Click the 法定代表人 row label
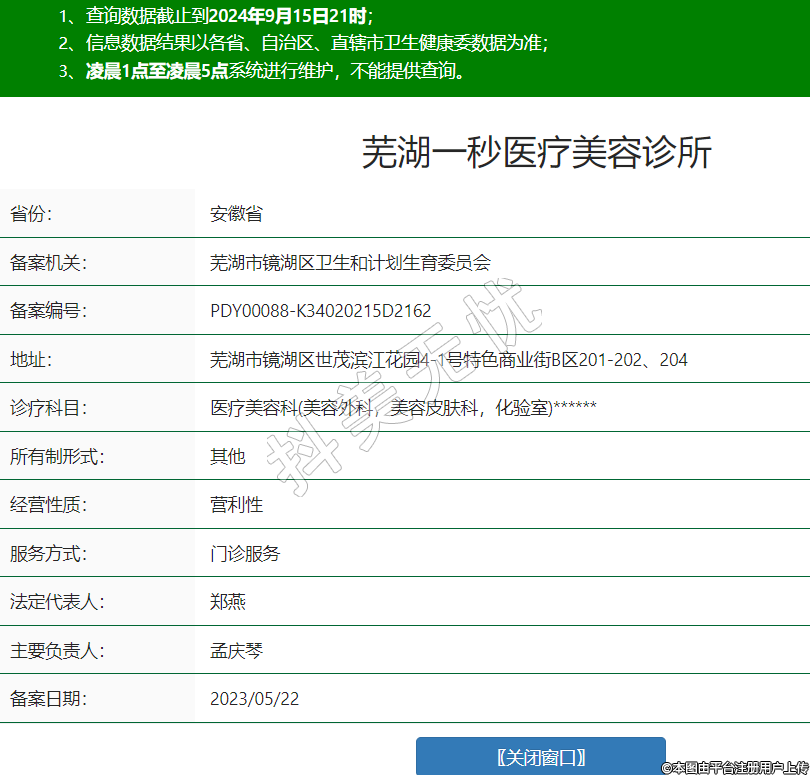810x775 pixels. [57, 602]
